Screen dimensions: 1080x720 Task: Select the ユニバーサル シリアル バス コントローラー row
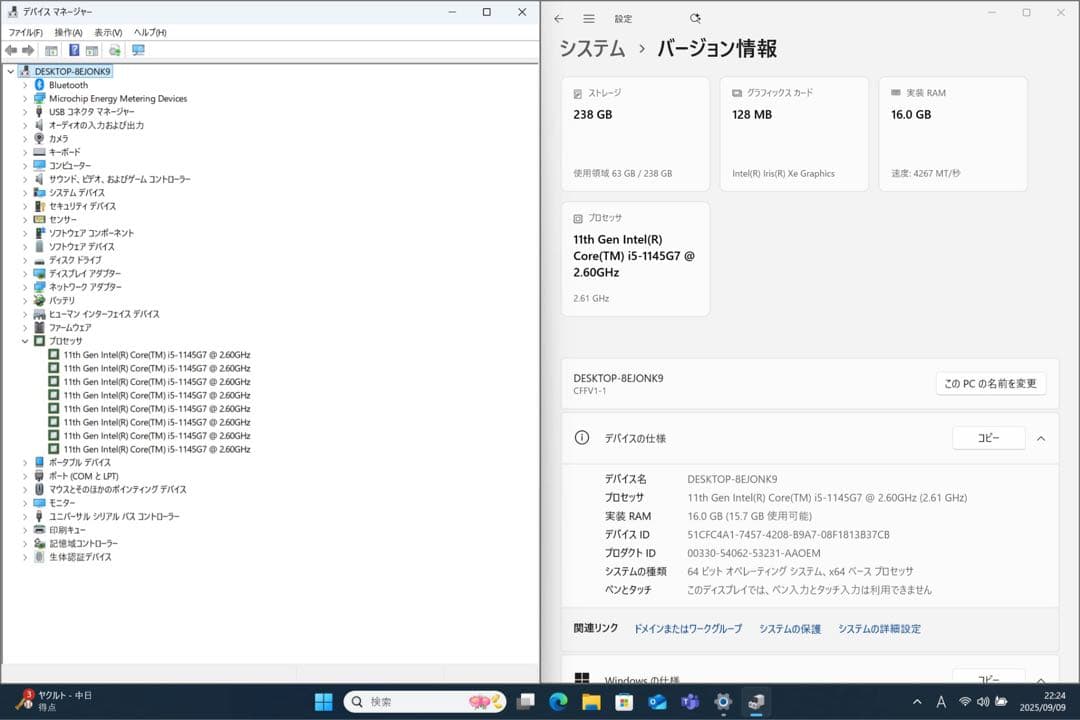click(114, 516)
